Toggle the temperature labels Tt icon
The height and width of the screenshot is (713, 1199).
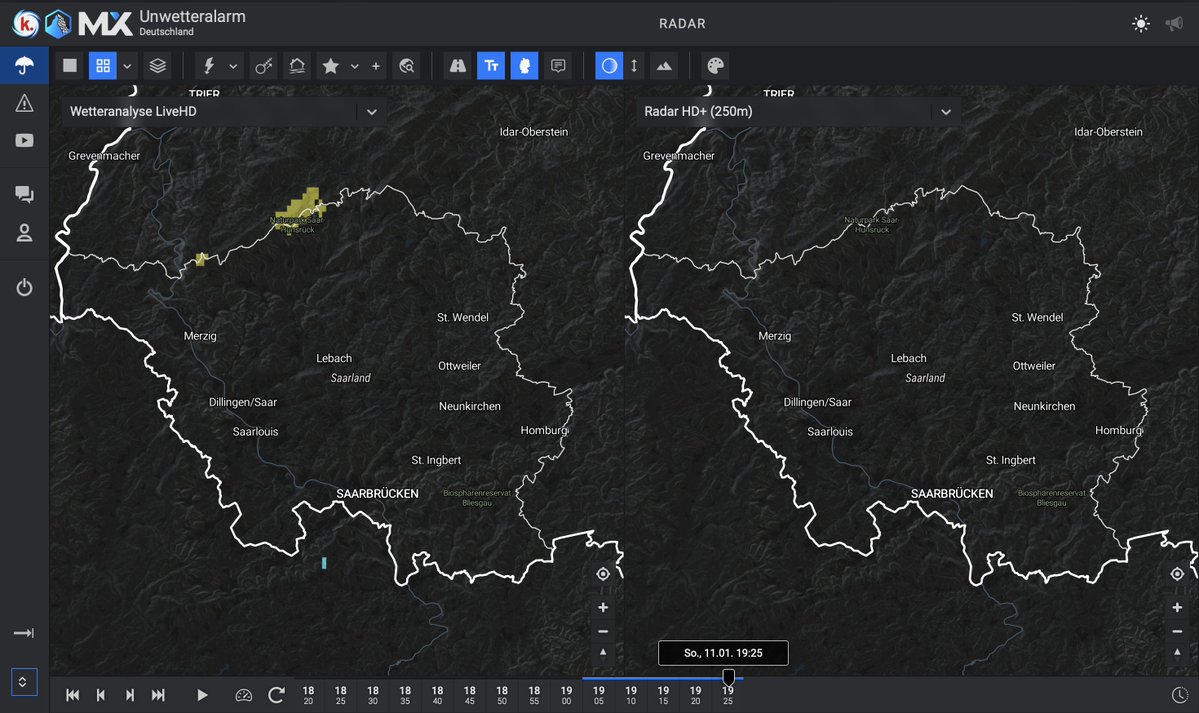491,65
